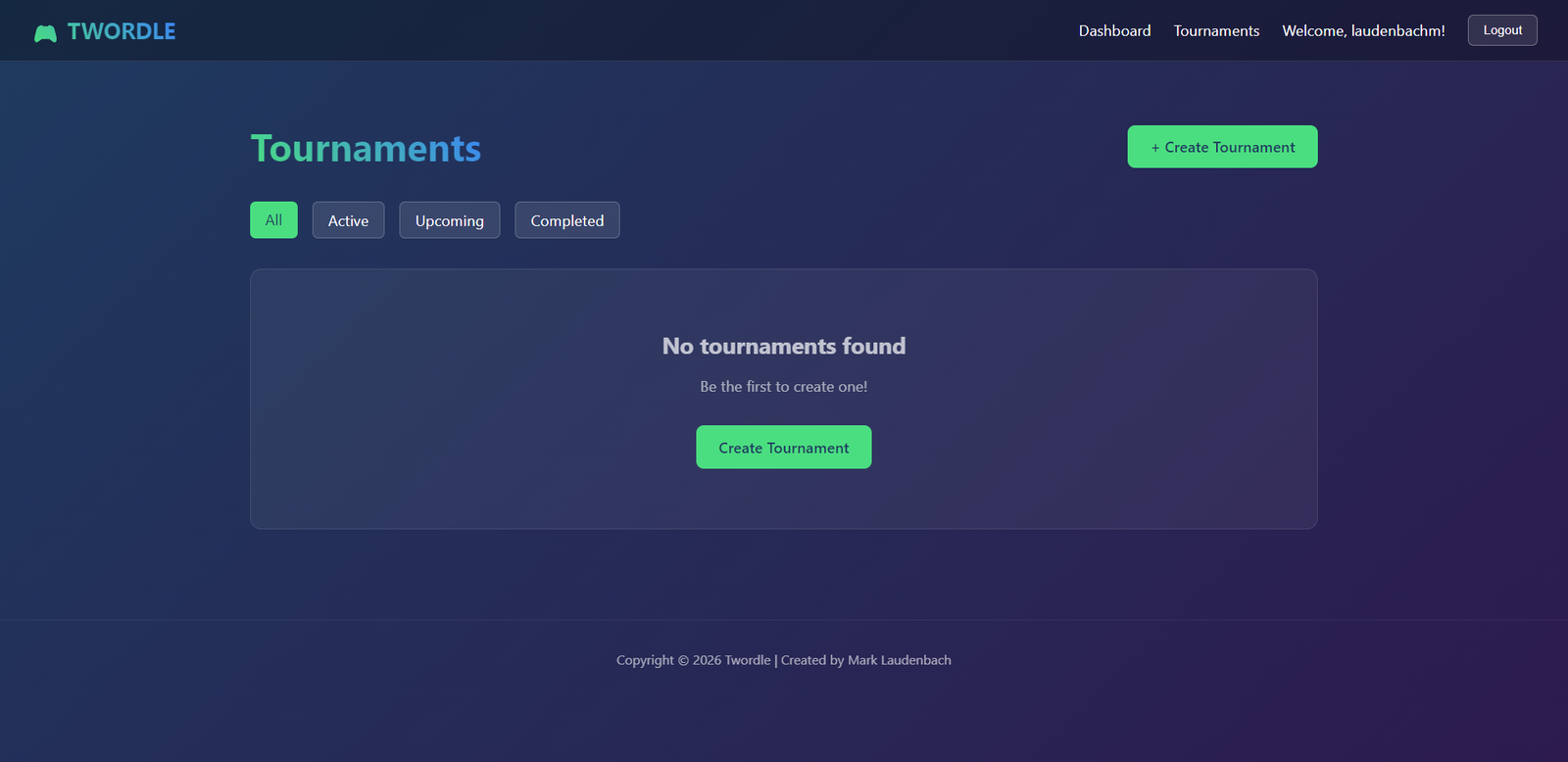
Task: Show Upcoming tournaments filter
Action: pos(449,220)
